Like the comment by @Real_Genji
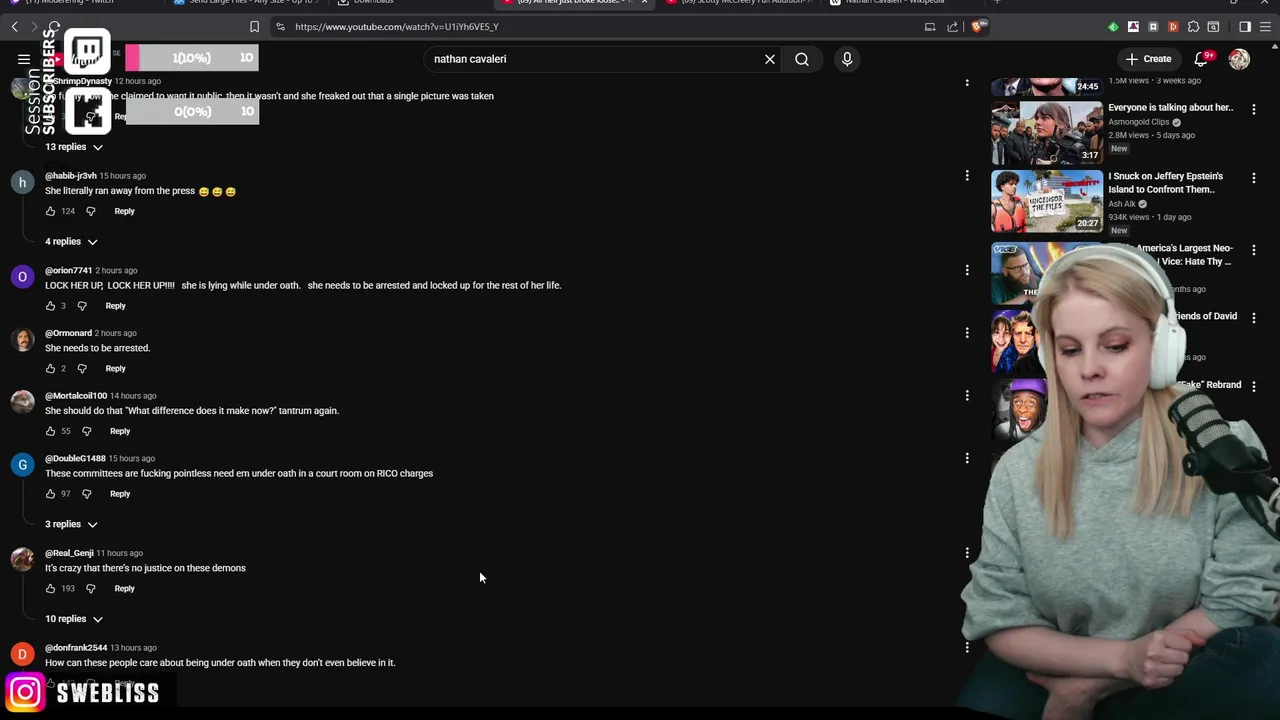This screenshot has height=720, width=1280. coord(50,588)
